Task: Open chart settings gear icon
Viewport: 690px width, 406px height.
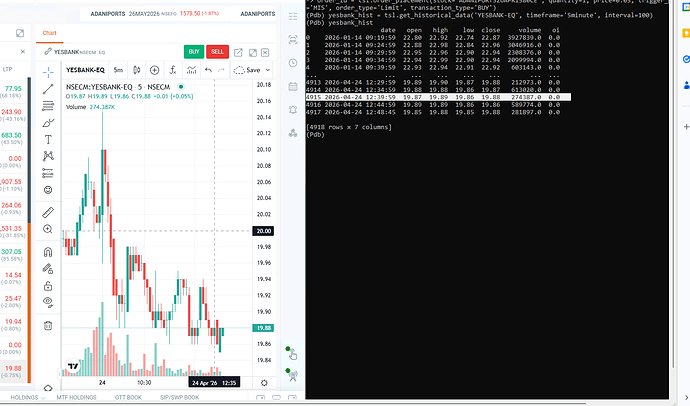Action: [x=264, y=383]
